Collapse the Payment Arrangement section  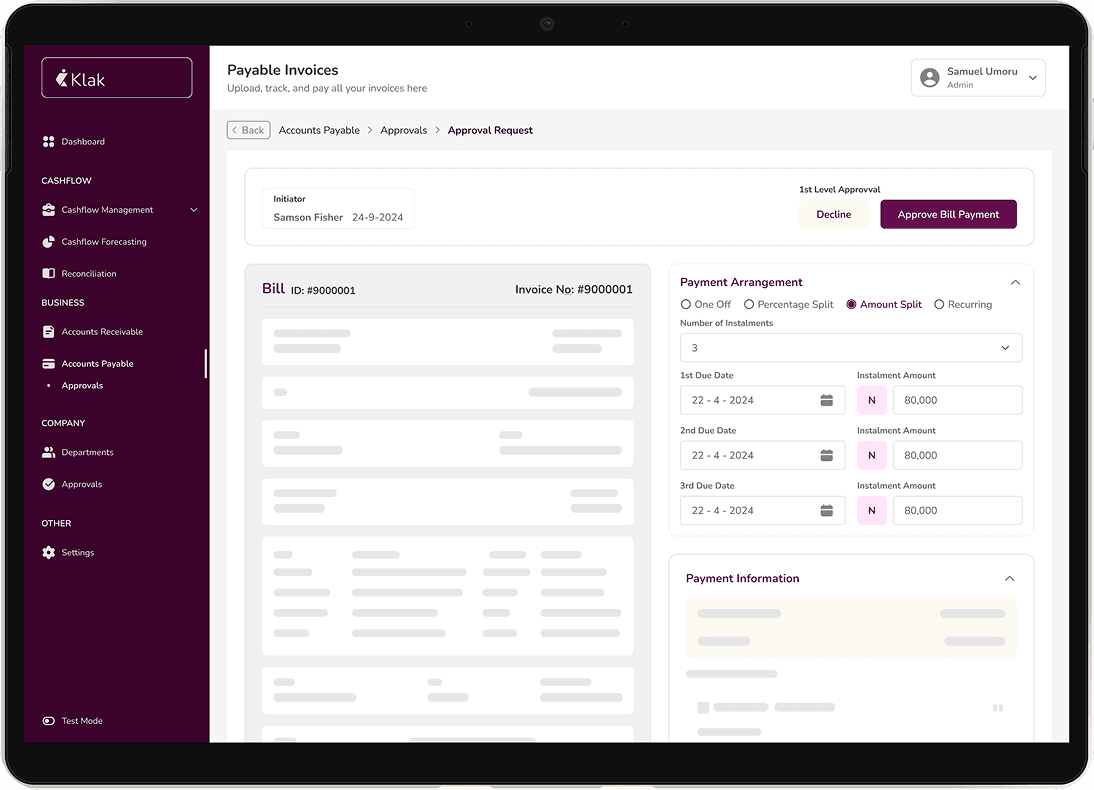click(x=1015, y=283)
